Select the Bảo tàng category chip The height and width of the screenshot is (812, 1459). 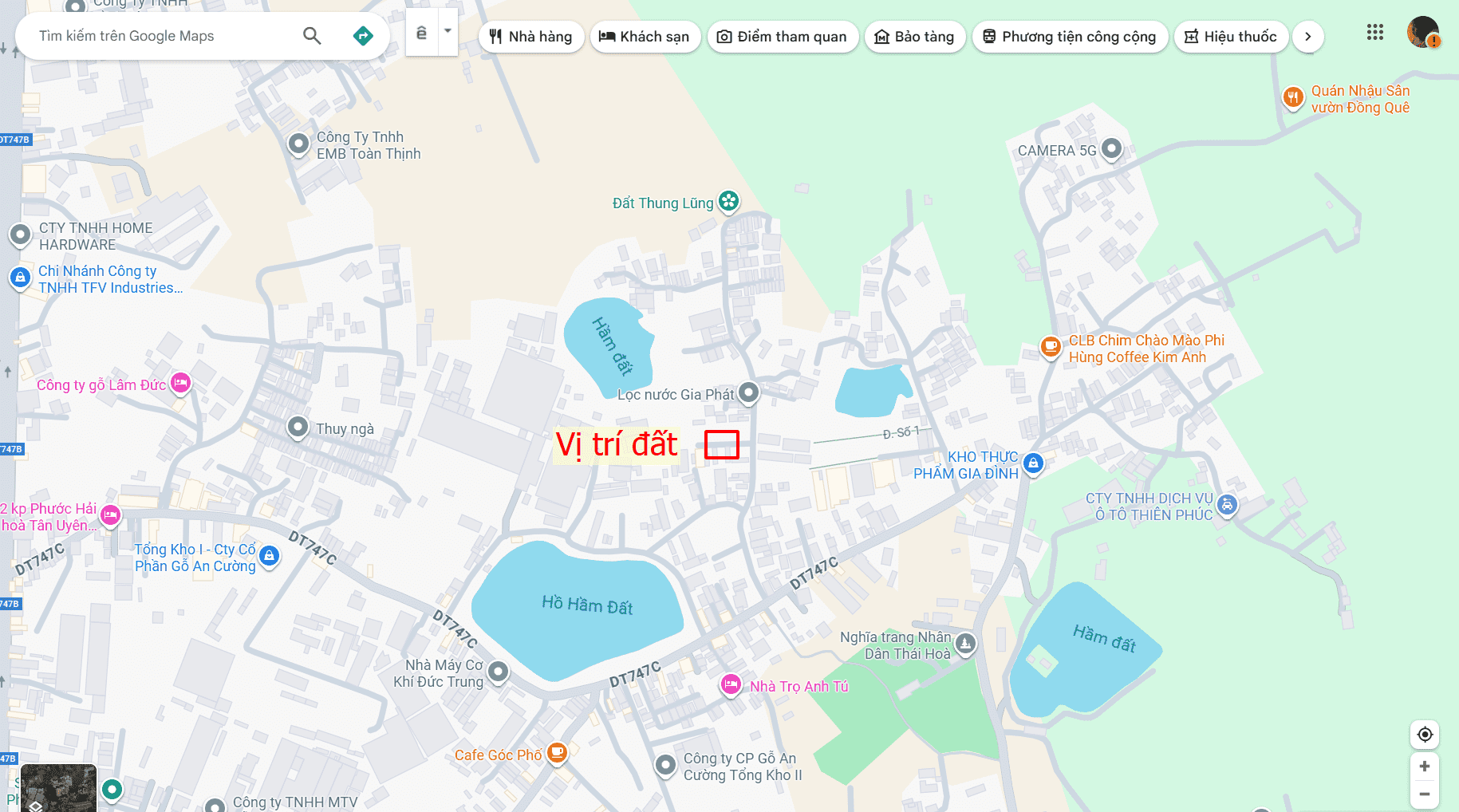[915, 37]
